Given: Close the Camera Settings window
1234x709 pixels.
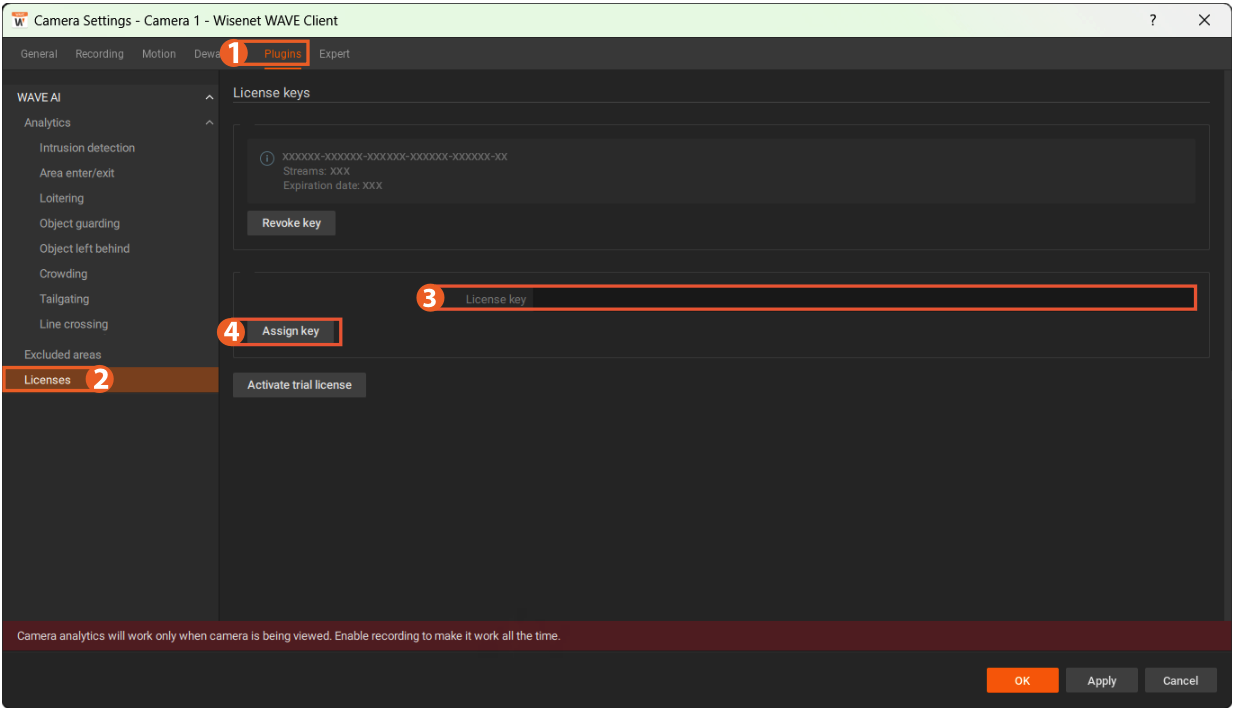Looking at the screenshot, I should point(1204,20).
